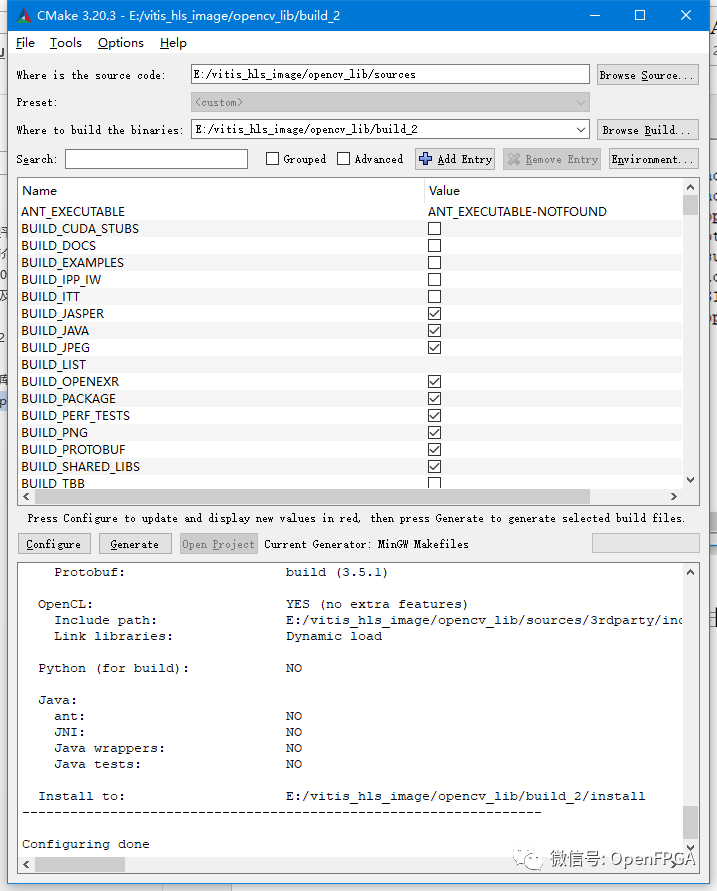The width and height of the screenshot is (717, 891).
Task: Select the BUILD_LIST entry
Action: click(x=53, y=365)
